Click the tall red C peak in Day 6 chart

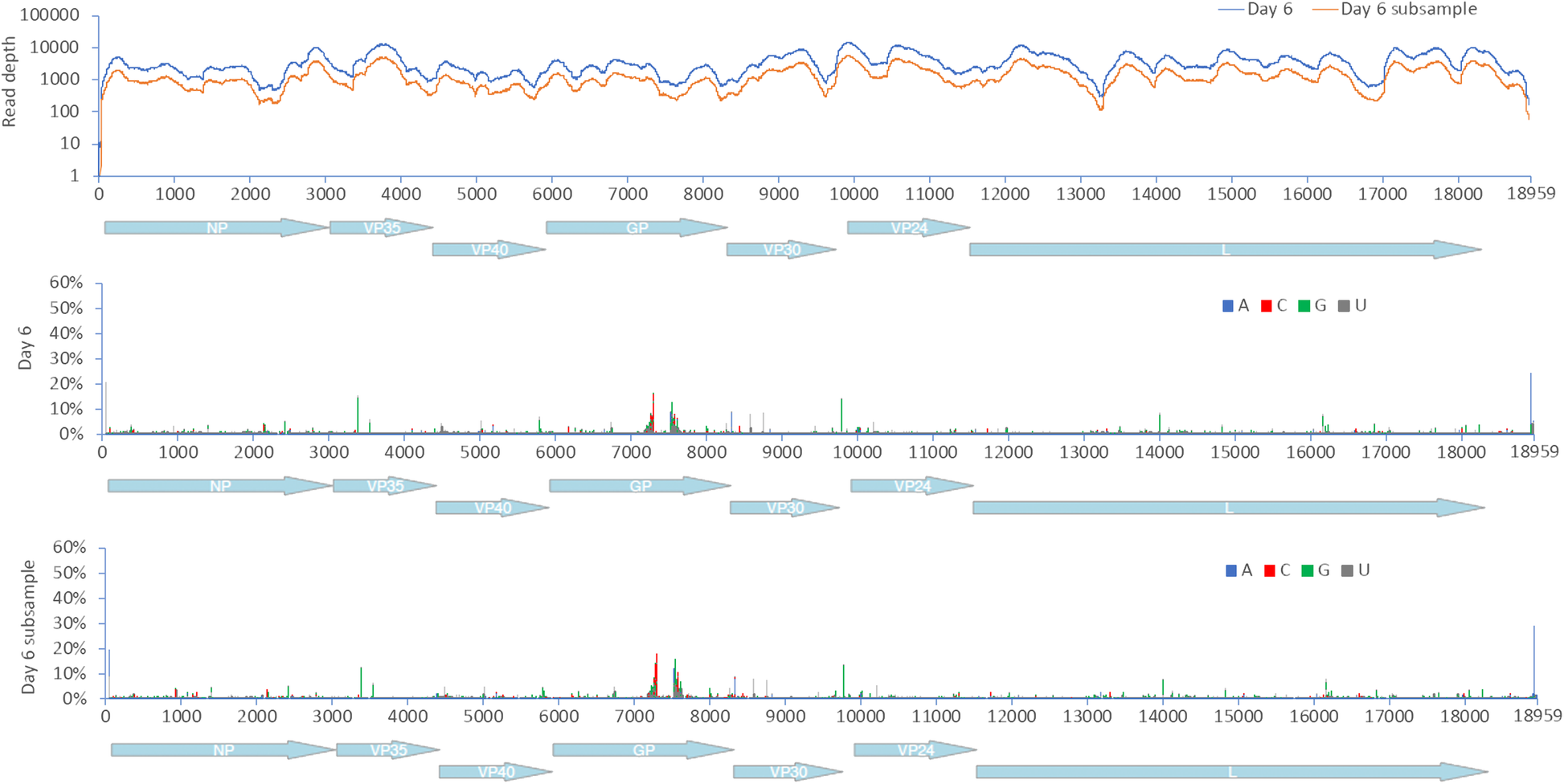(653, 413)
